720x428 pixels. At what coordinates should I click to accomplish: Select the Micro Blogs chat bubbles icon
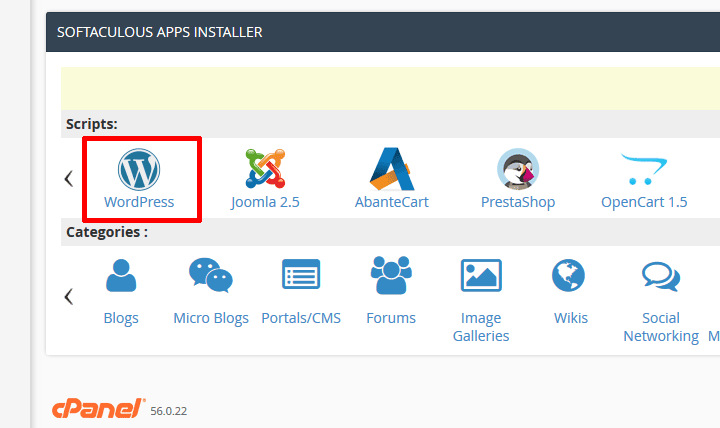pos(210,277)
